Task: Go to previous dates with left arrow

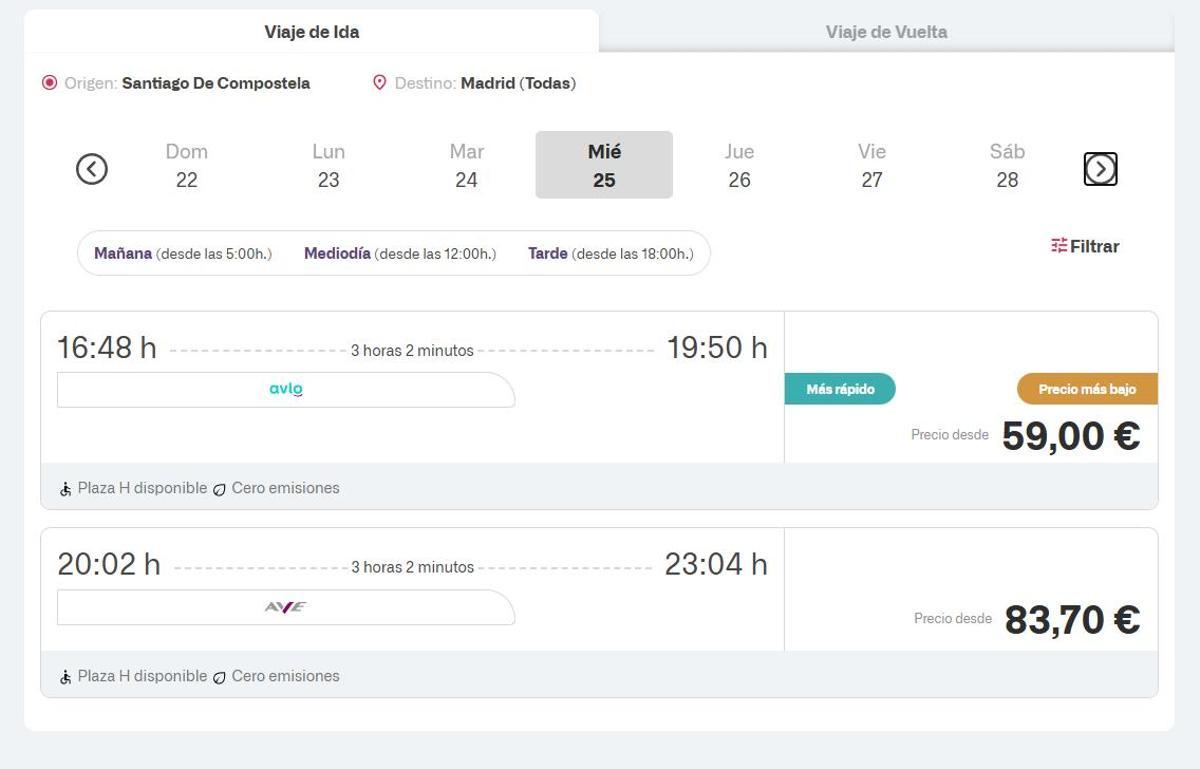Action: click(x=92, y=169)
